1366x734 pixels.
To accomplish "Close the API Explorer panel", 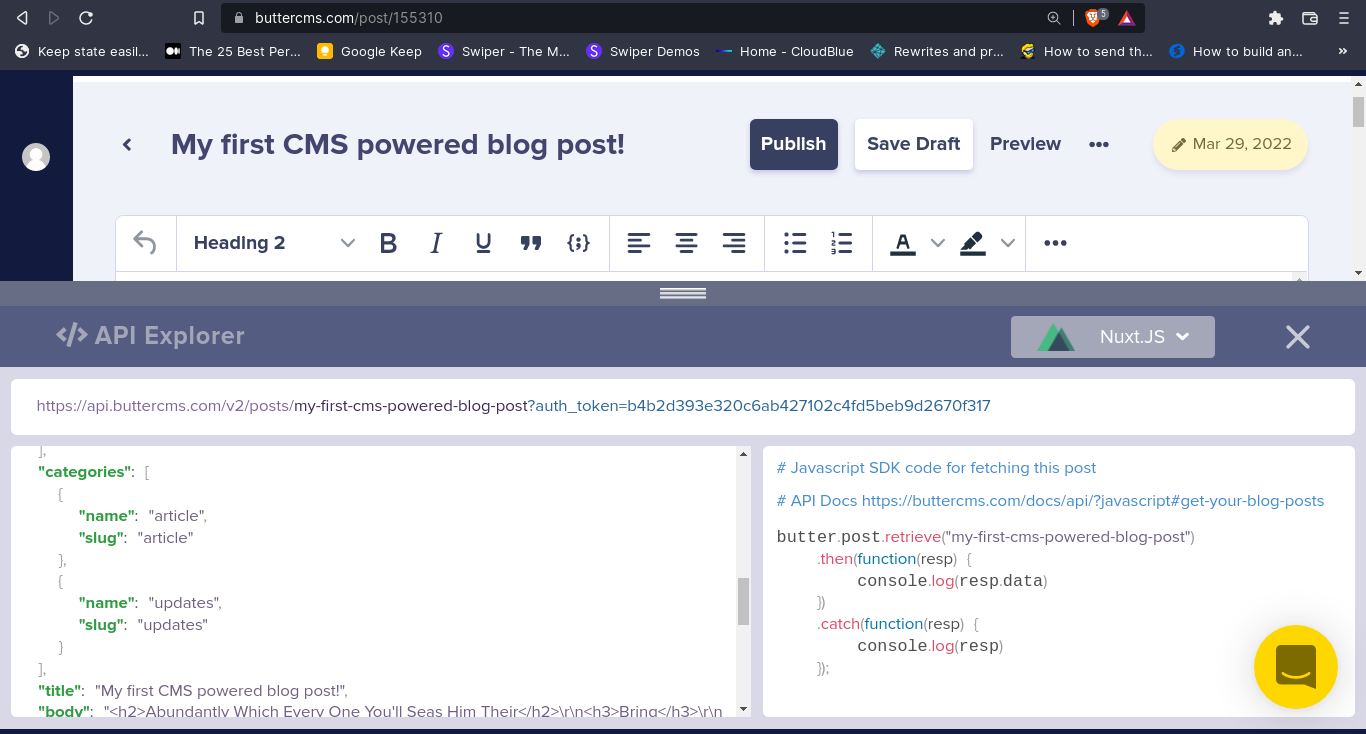I will [x=1298, y=337].
